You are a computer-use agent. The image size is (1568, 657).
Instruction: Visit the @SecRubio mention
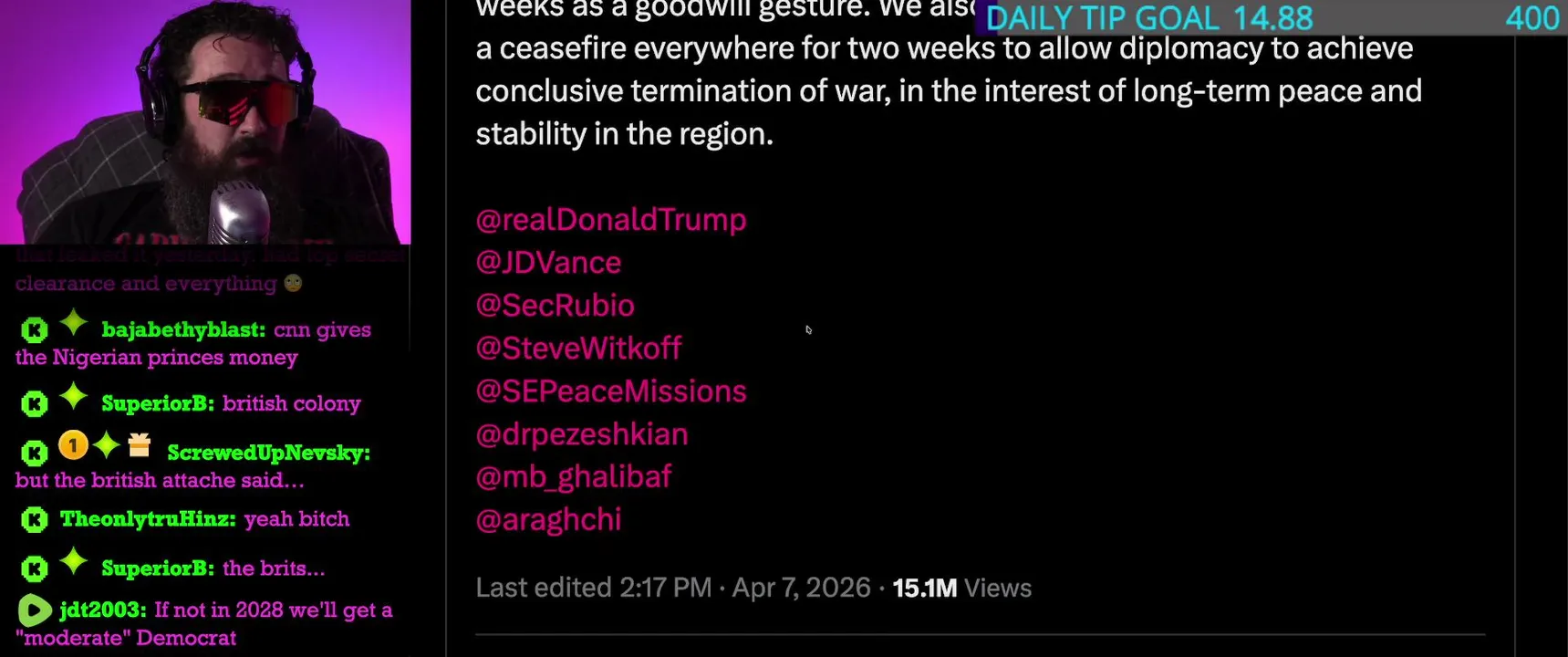click(x=555, y=306)
